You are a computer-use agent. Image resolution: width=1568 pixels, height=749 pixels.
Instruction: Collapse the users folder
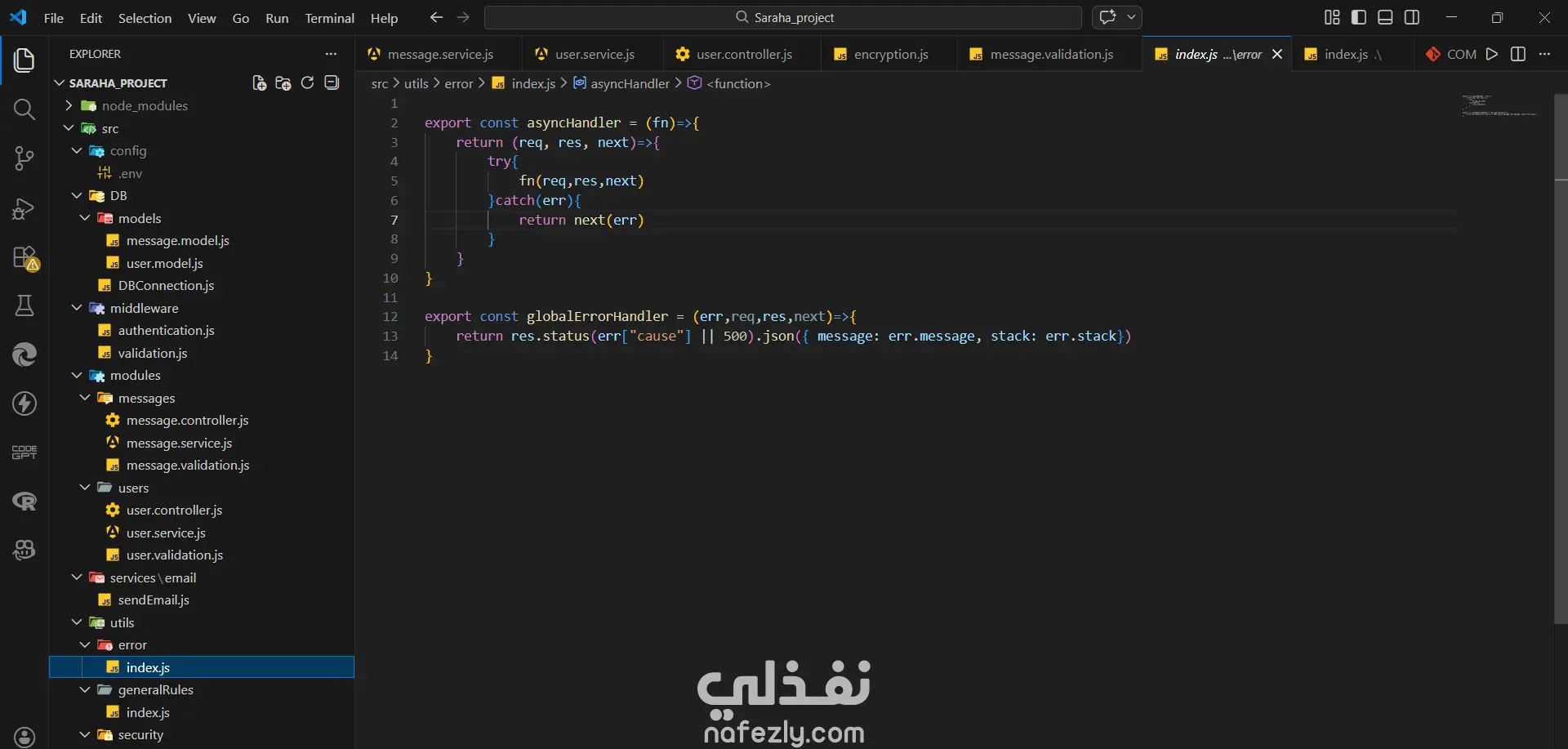tap(85, 488)
